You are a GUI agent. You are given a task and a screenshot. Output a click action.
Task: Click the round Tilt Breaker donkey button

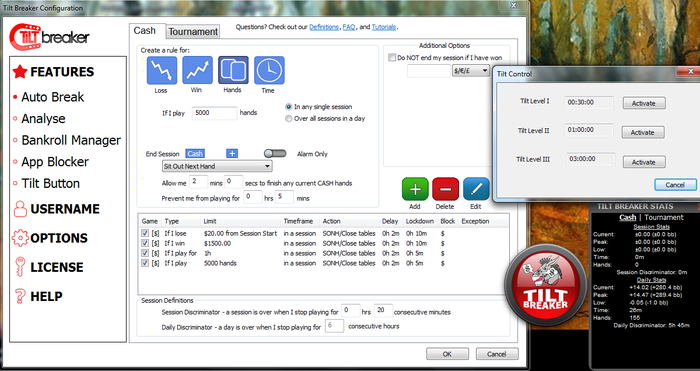click(545, 285)
